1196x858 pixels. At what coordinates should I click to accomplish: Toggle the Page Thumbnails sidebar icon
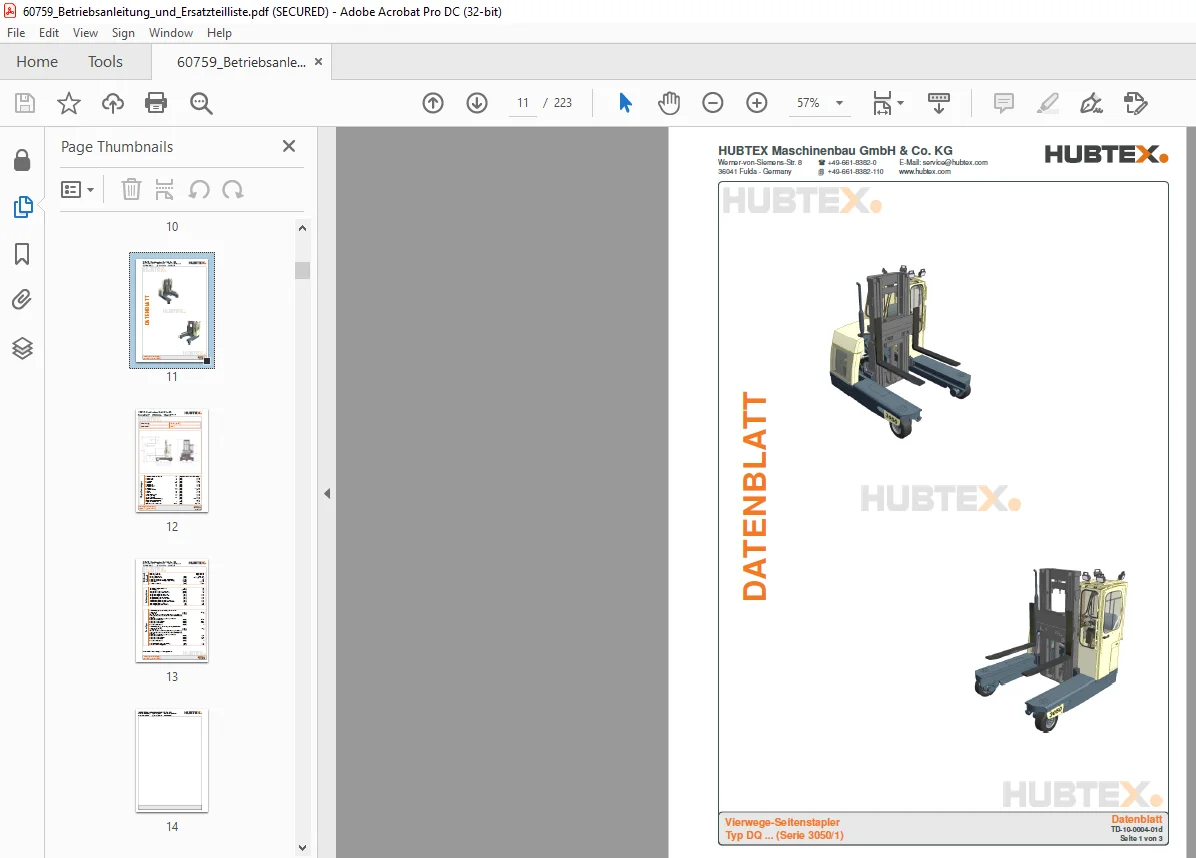pyautogui.click(x=23, y=207)
